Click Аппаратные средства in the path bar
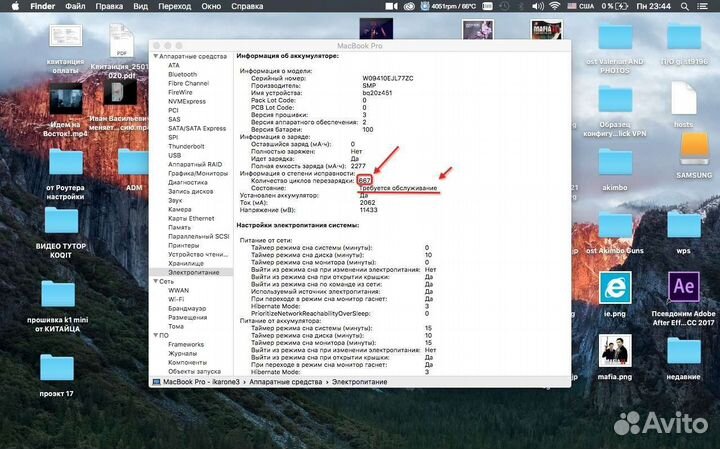Screen dimensions: 720x449 (x=286, y=382)
